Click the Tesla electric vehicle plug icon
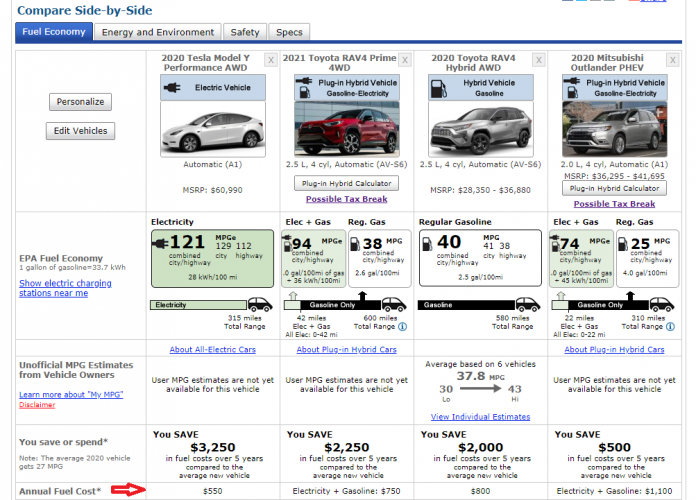Screen dimensions: 696x500 175,87
